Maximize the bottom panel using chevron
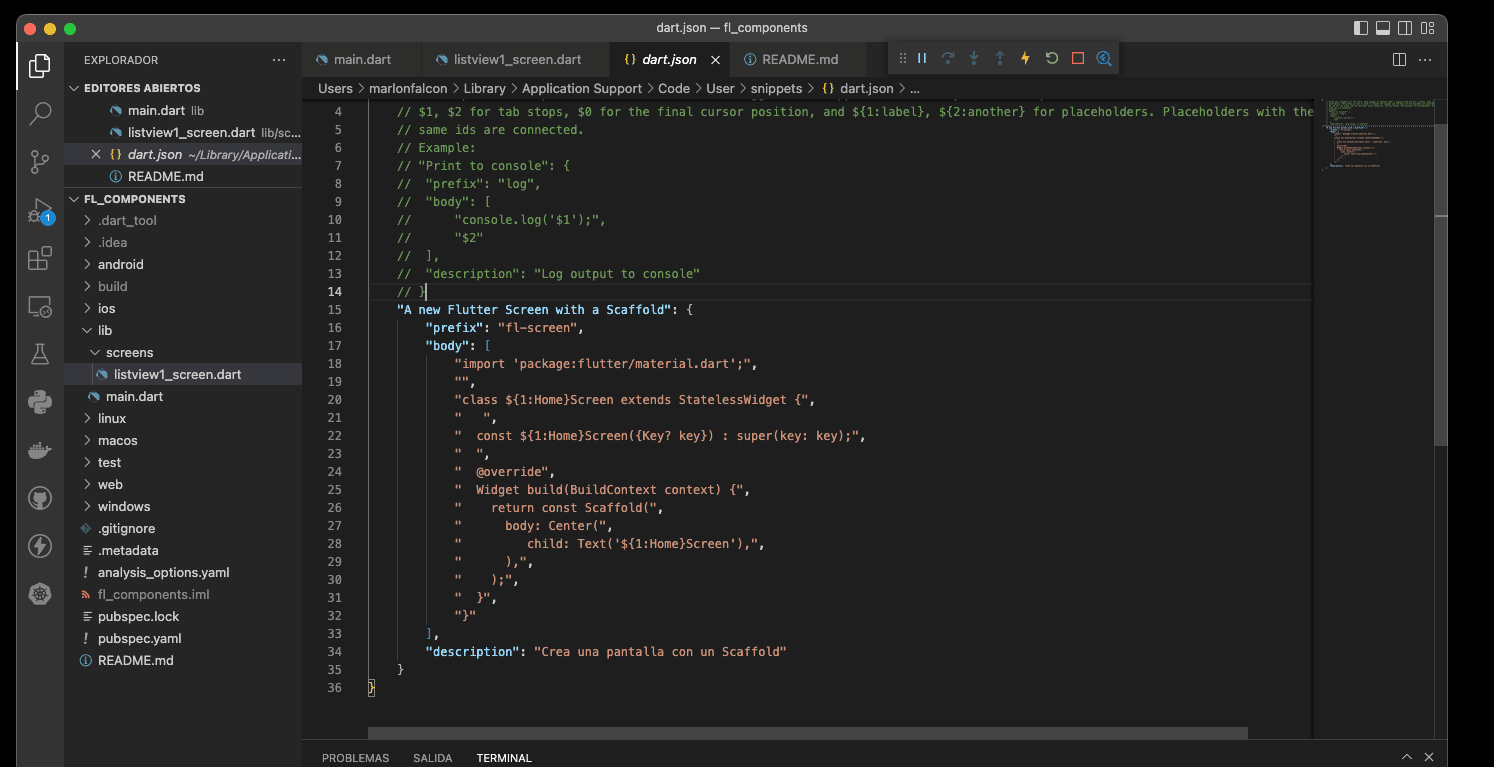Image resolution: width=1494 pixels, height=767 pixels. pos(1407,757)
